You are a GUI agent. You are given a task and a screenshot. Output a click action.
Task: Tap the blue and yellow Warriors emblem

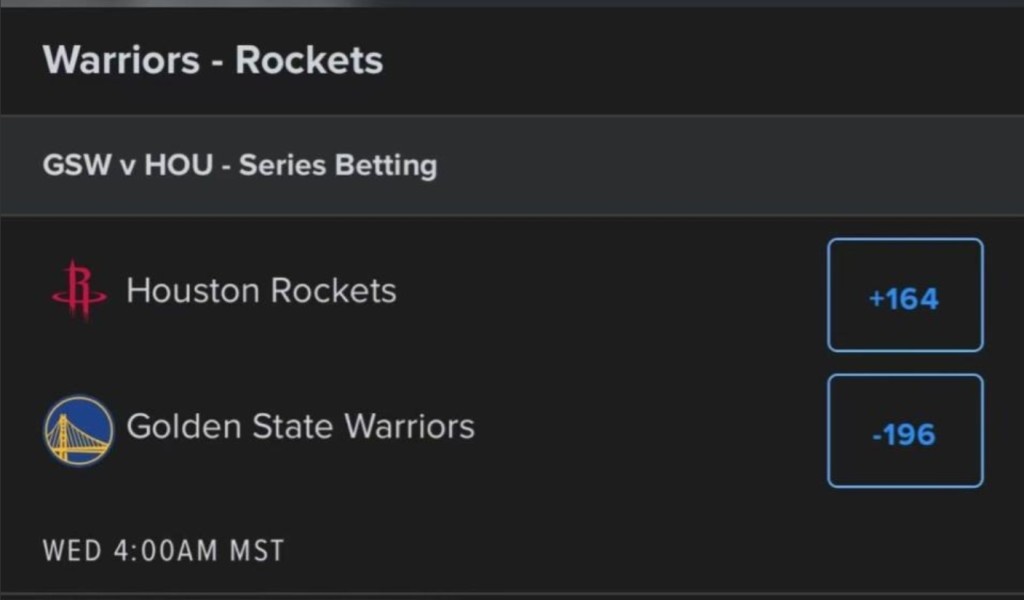click(x=78, y=430)
